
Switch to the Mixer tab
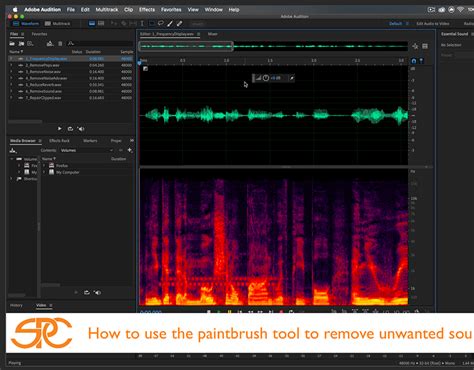pos(213,34)
